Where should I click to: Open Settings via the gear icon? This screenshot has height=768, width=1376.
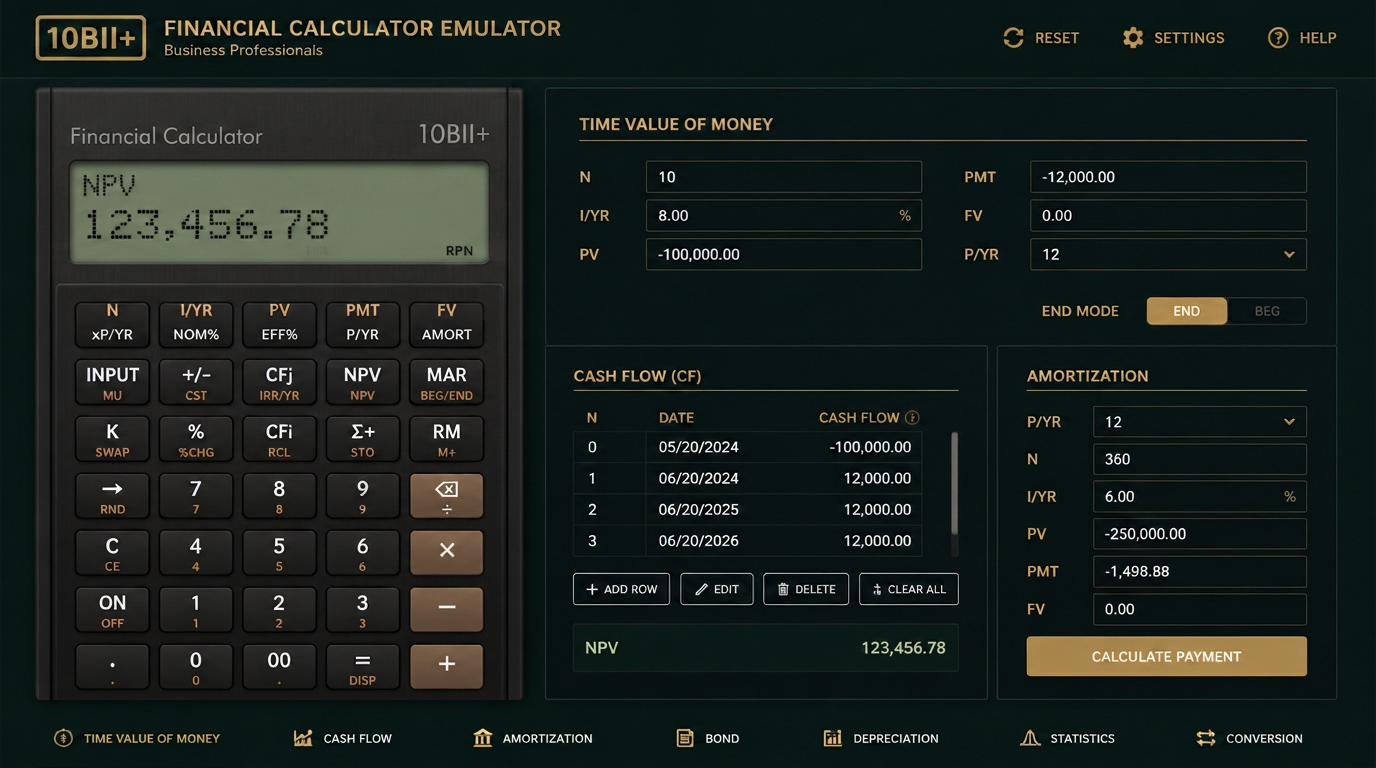[x=1133, y=38]
